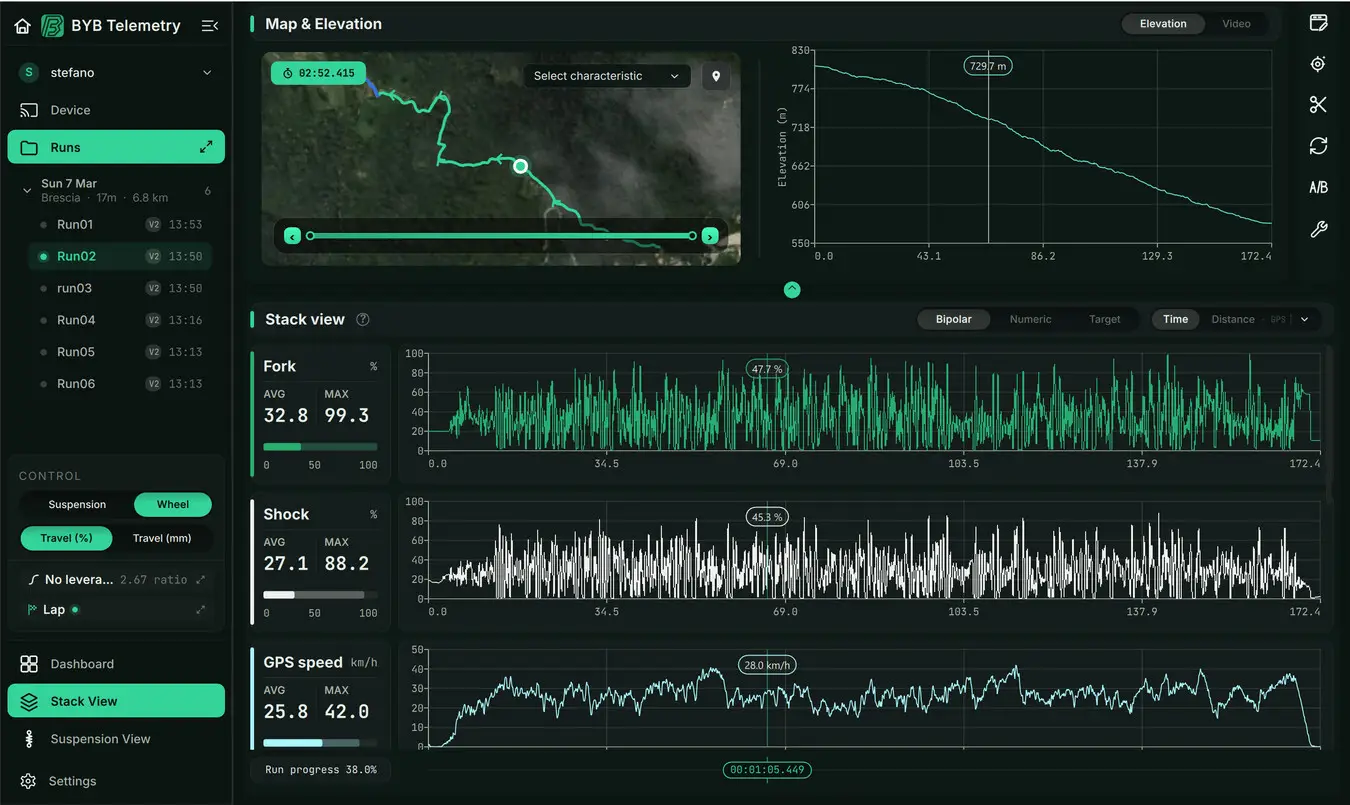Image resolution: width=1350 pixels, height=805 pixels.
Task: Open the stefano user dropdown
Action: coord(116,72)
